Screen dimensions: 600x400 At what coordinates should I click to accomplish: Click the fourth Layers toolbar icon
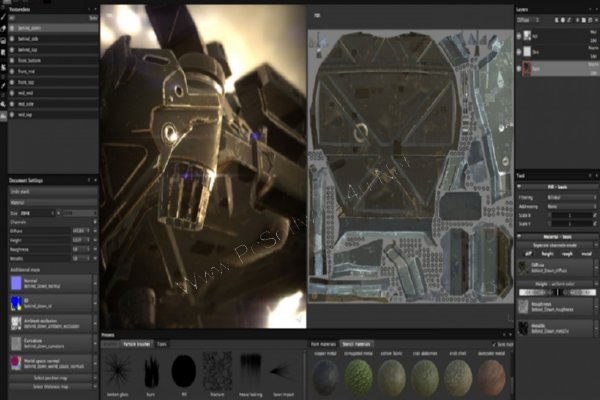(x=577, y=20)
